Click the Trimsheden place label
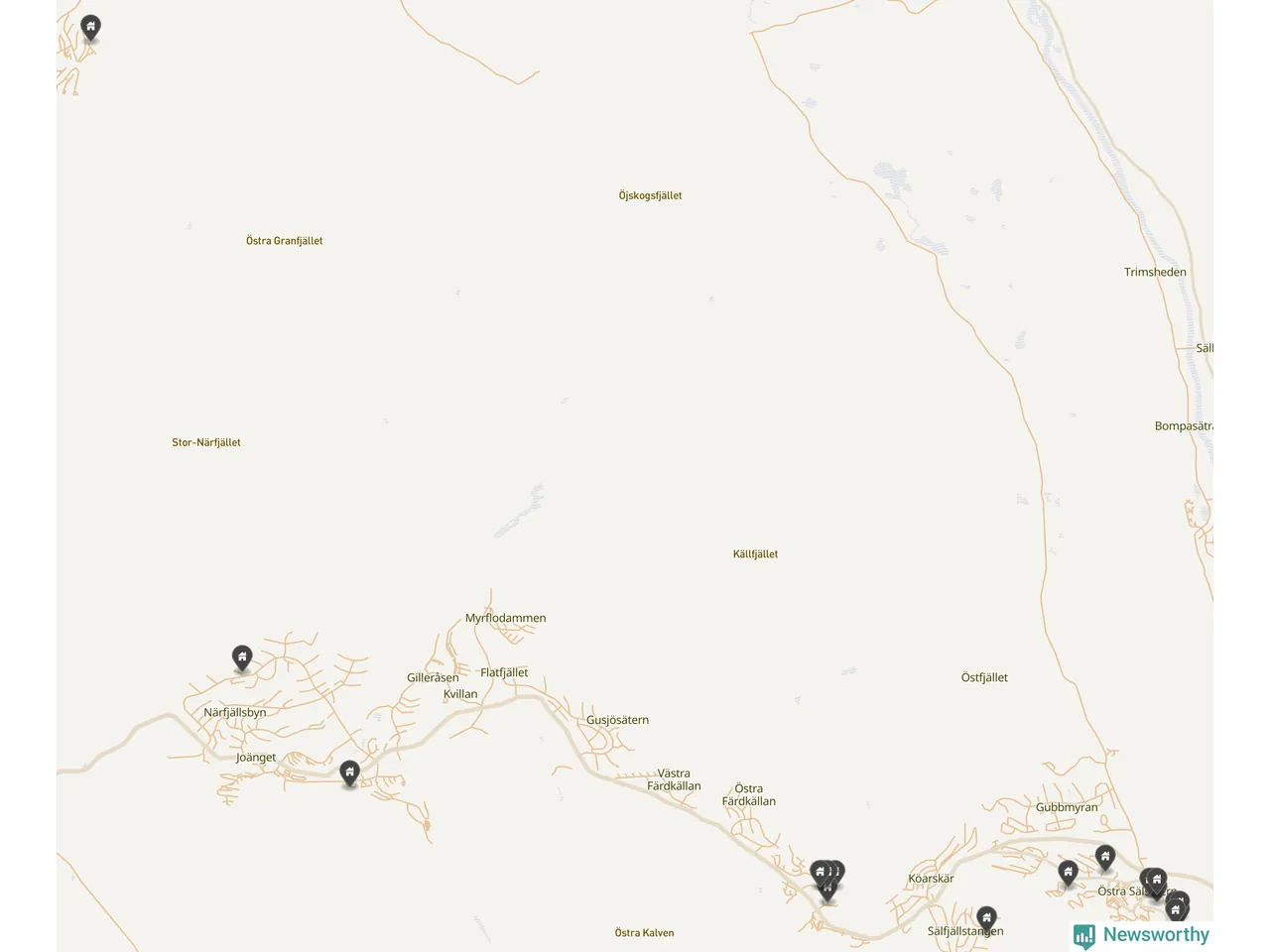Screen dimensions: 1270x952 (1155, 272)
